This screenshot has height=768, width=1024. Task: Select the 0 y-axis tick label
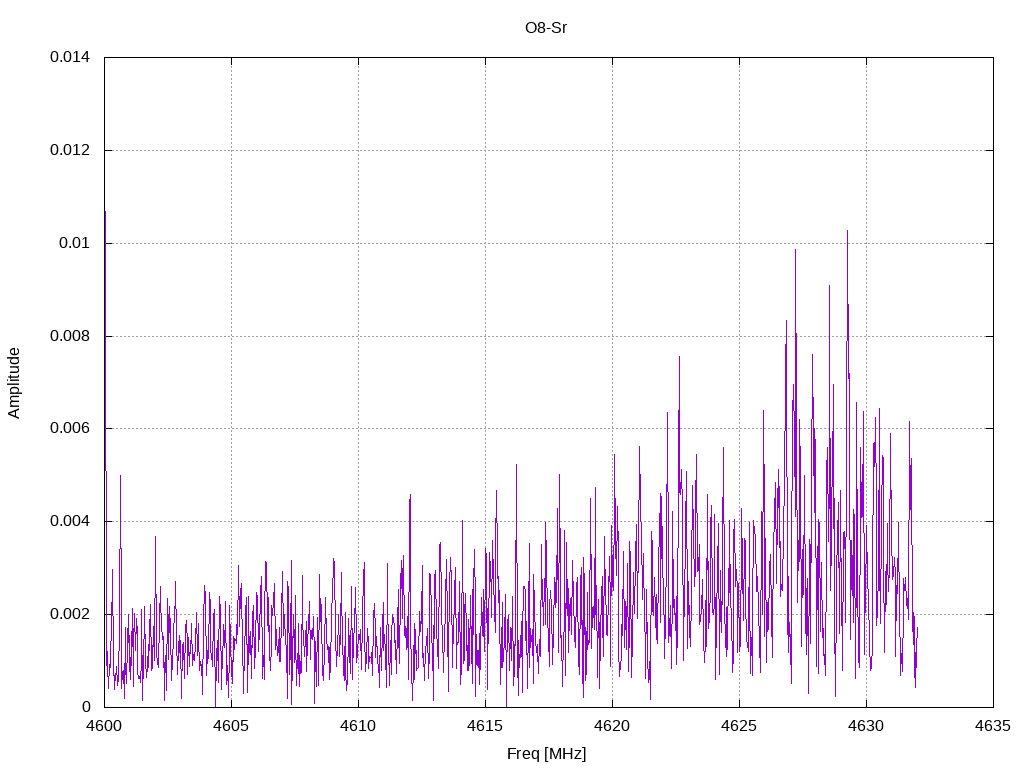pos(86,707)
